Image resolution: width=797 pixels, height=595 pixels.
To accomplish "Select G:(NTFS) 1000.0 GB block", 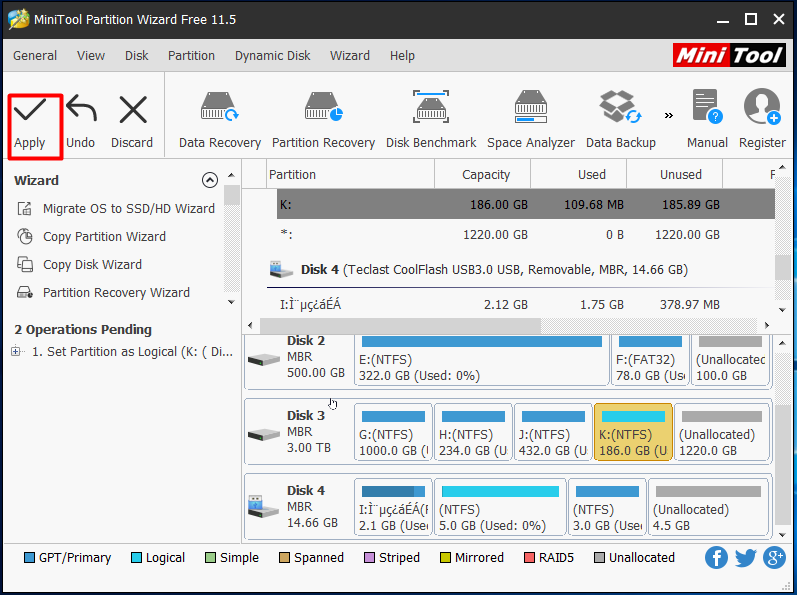I will pyautogui.click(x=393, y=432).
